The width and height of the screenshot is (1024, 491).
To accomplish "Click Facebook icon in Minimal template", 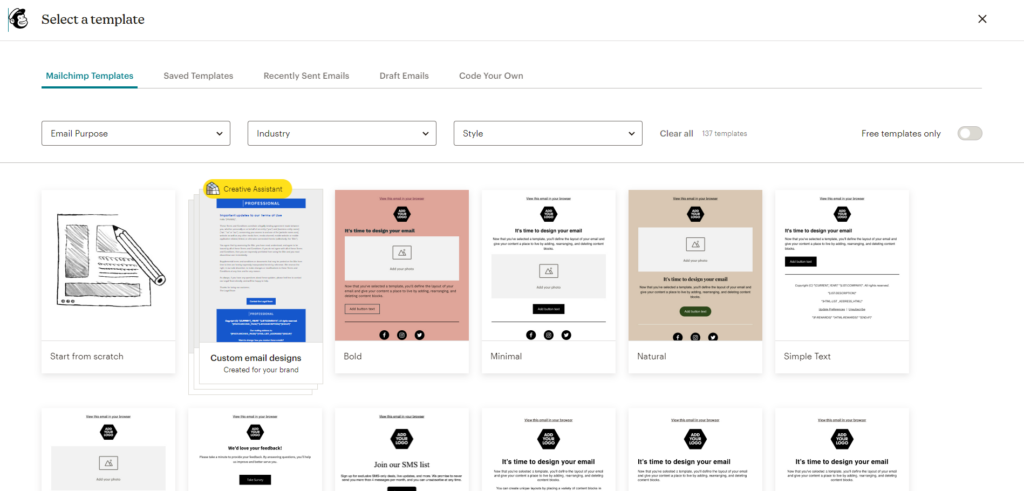I will click(x=531, y=334).
